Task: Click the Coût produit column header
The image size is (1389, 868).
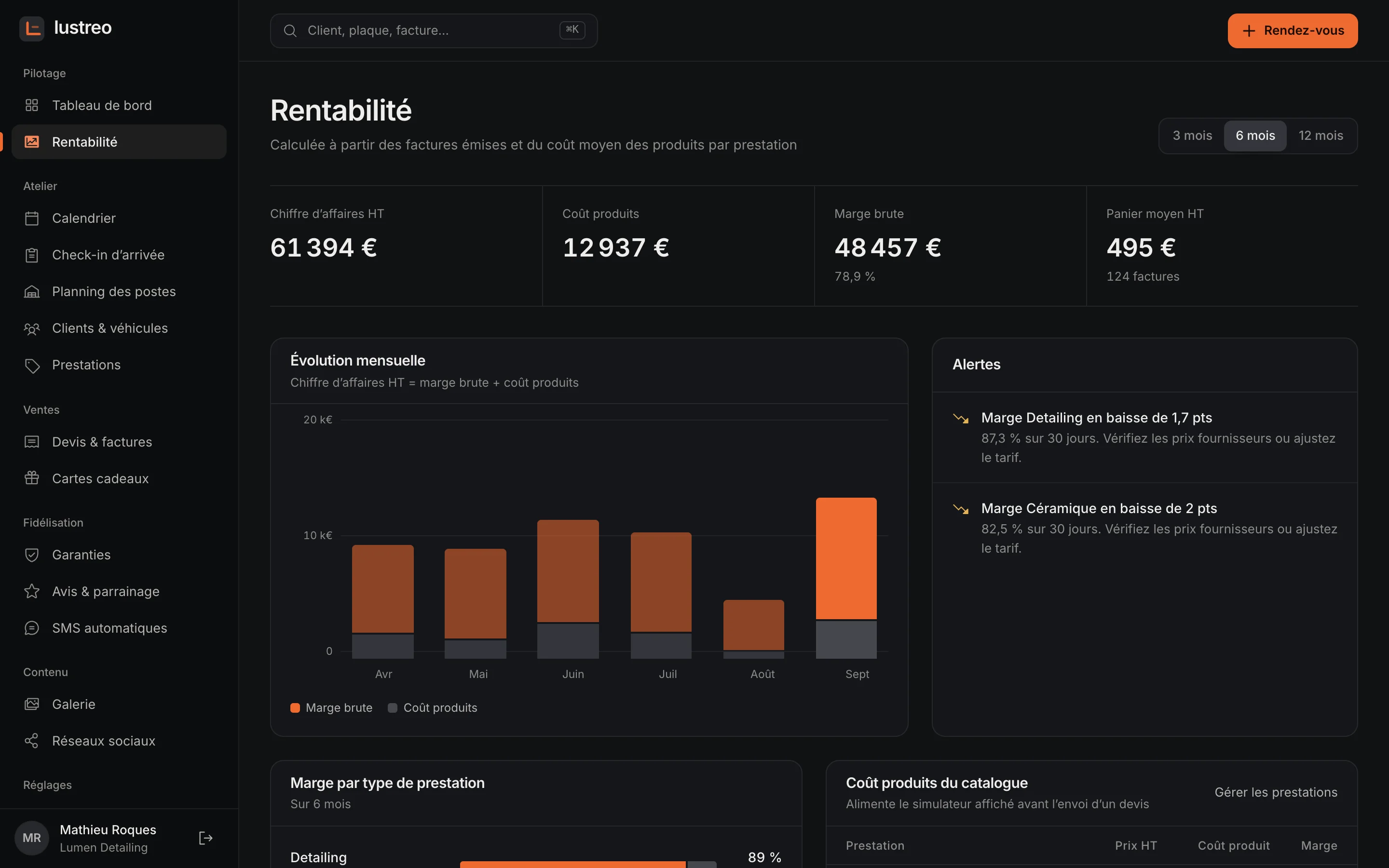Action: [1233, 846]
